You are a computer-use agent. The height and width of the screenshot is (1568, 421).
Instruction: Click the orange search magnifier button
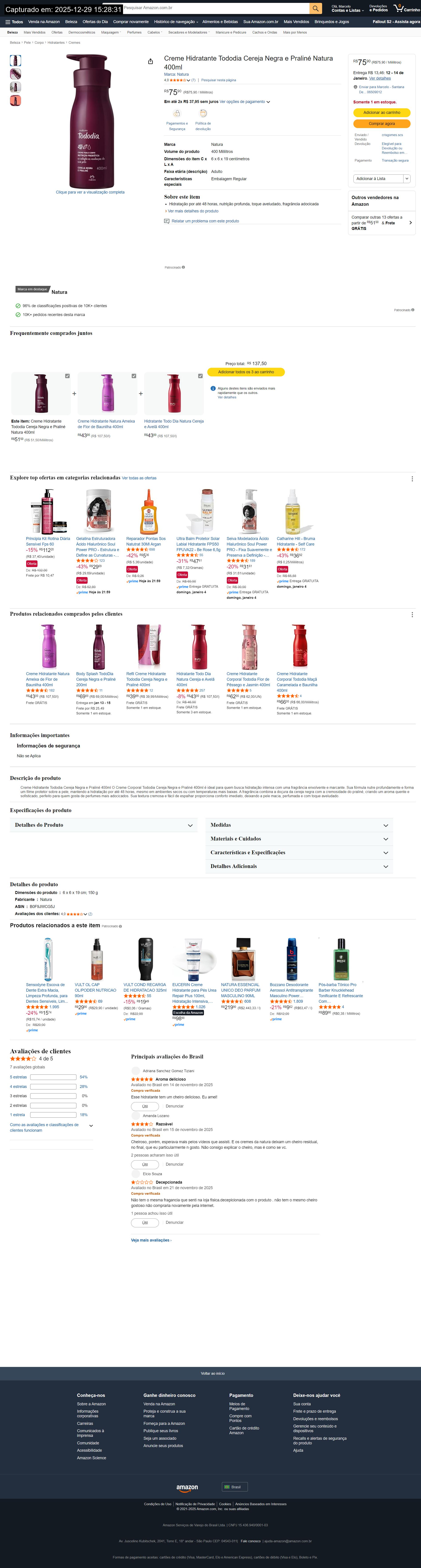point(316,8)
